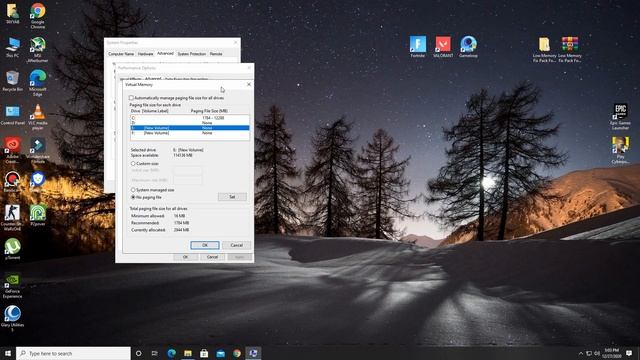Open Remote tab in System Properties

click(216, 54)
